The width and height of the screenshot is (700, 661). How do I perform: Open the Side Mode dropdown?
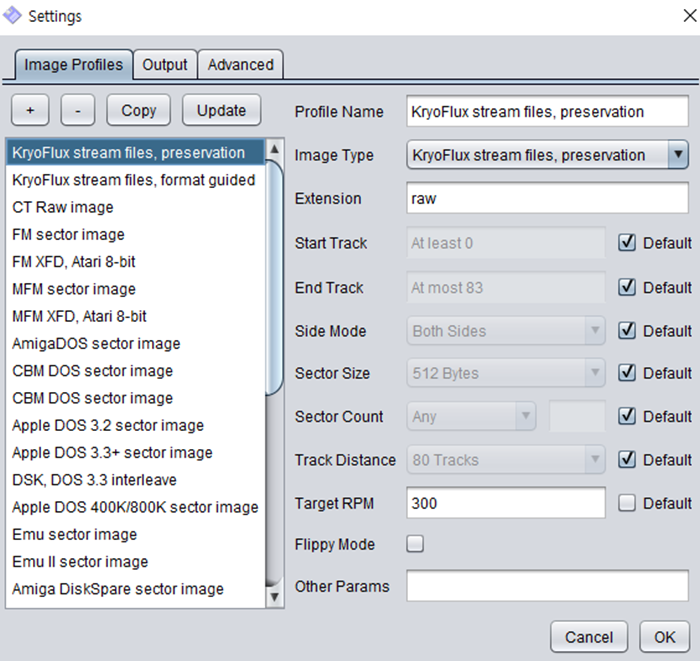(x=506, y=331)
